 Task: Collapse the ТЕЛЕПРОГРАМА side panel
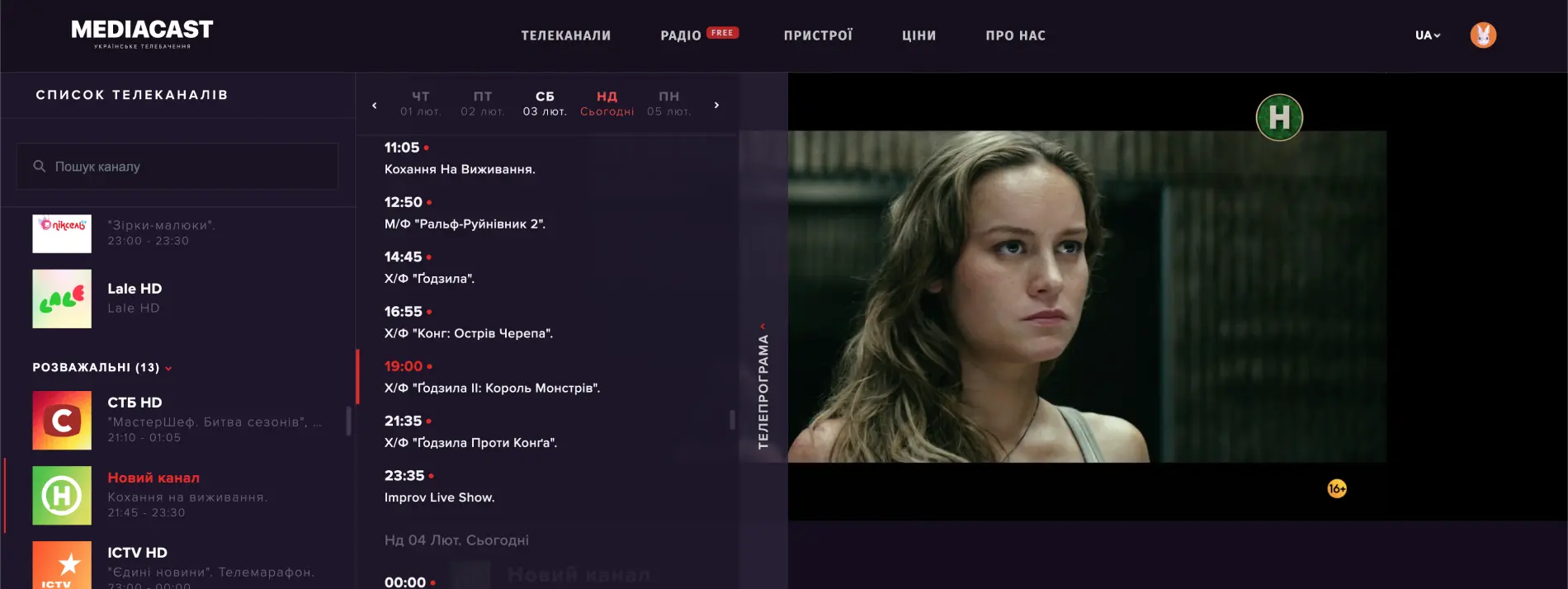tap(763, 388)
